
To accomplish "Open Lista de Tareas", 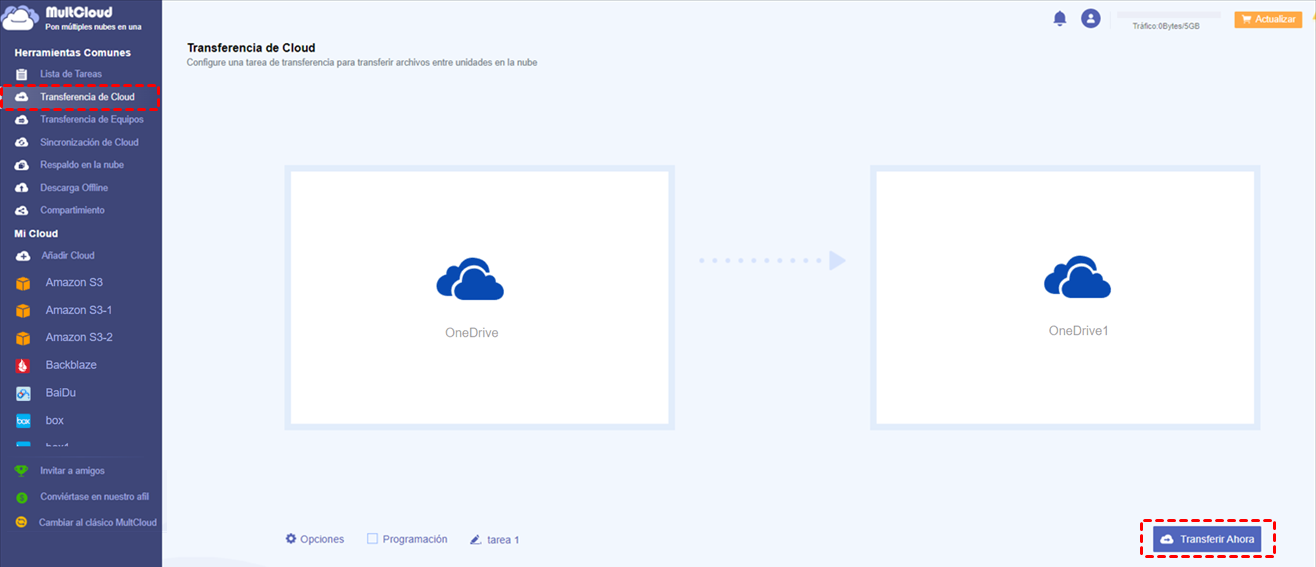I will point(71,74).
